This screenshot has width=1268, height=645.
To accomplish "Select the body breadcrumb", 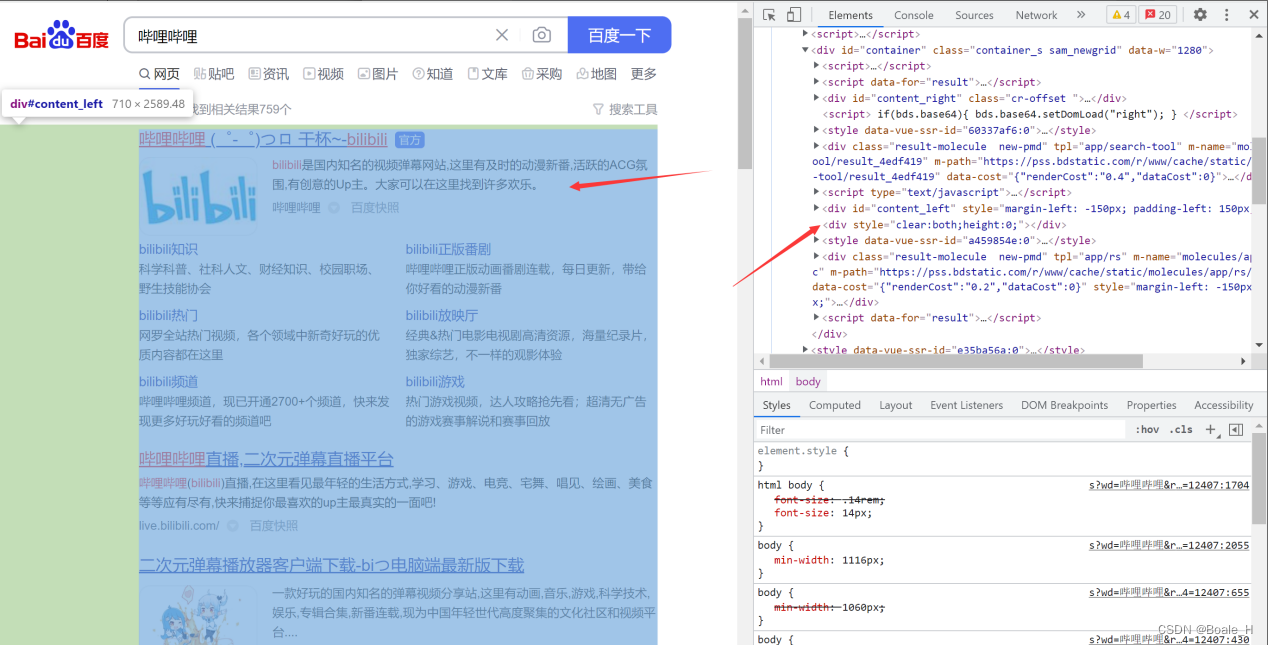I will (x=808, y=381).
